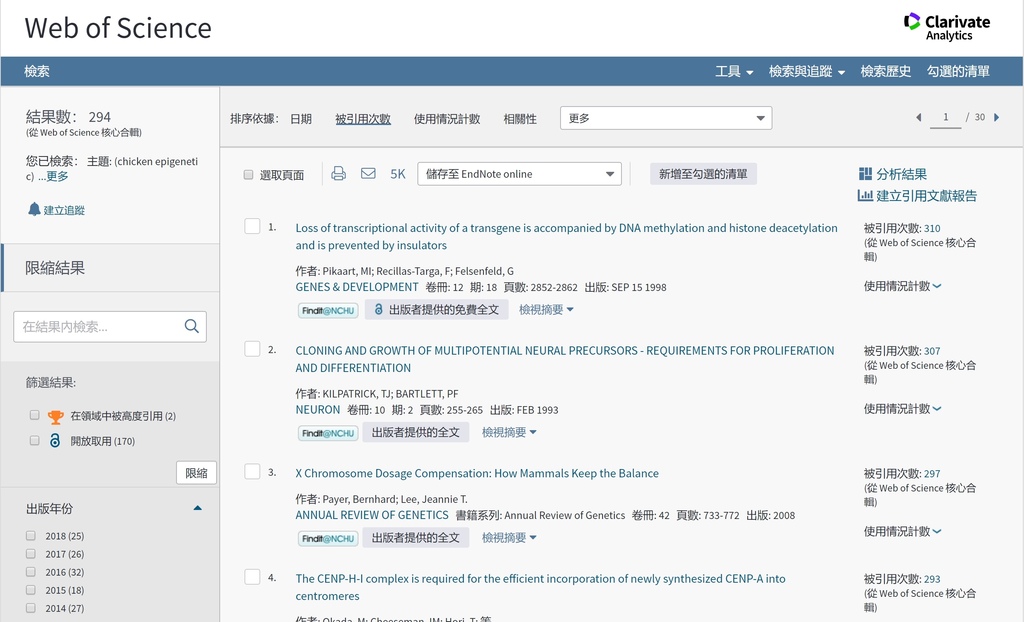
Task: Open 檢索 in navigation bar
Action: [37, 71]
